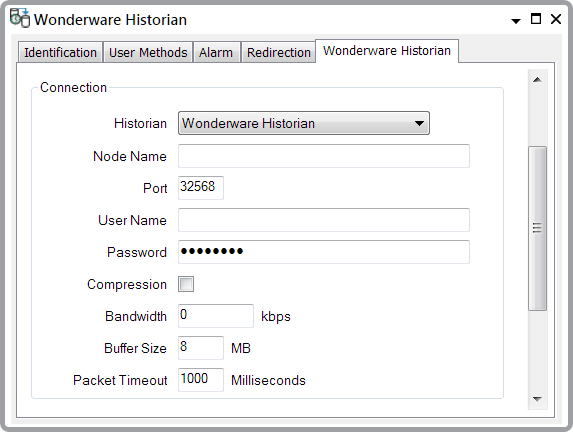
Task: Click the Wonderware Historian window icon
Action: point(20,18)
